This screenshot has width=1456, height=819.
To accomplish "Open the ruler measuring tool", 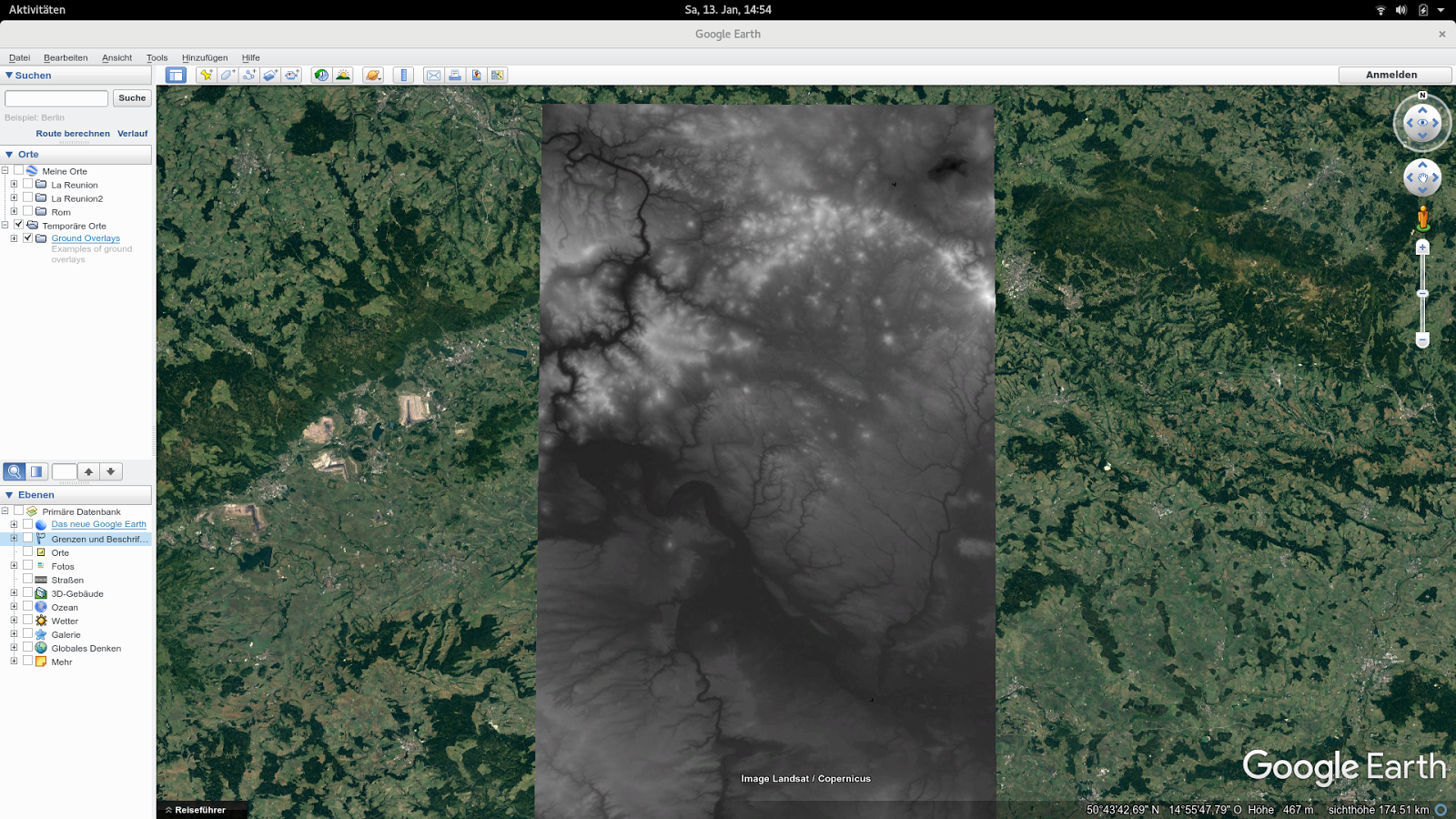I will 403,75.
